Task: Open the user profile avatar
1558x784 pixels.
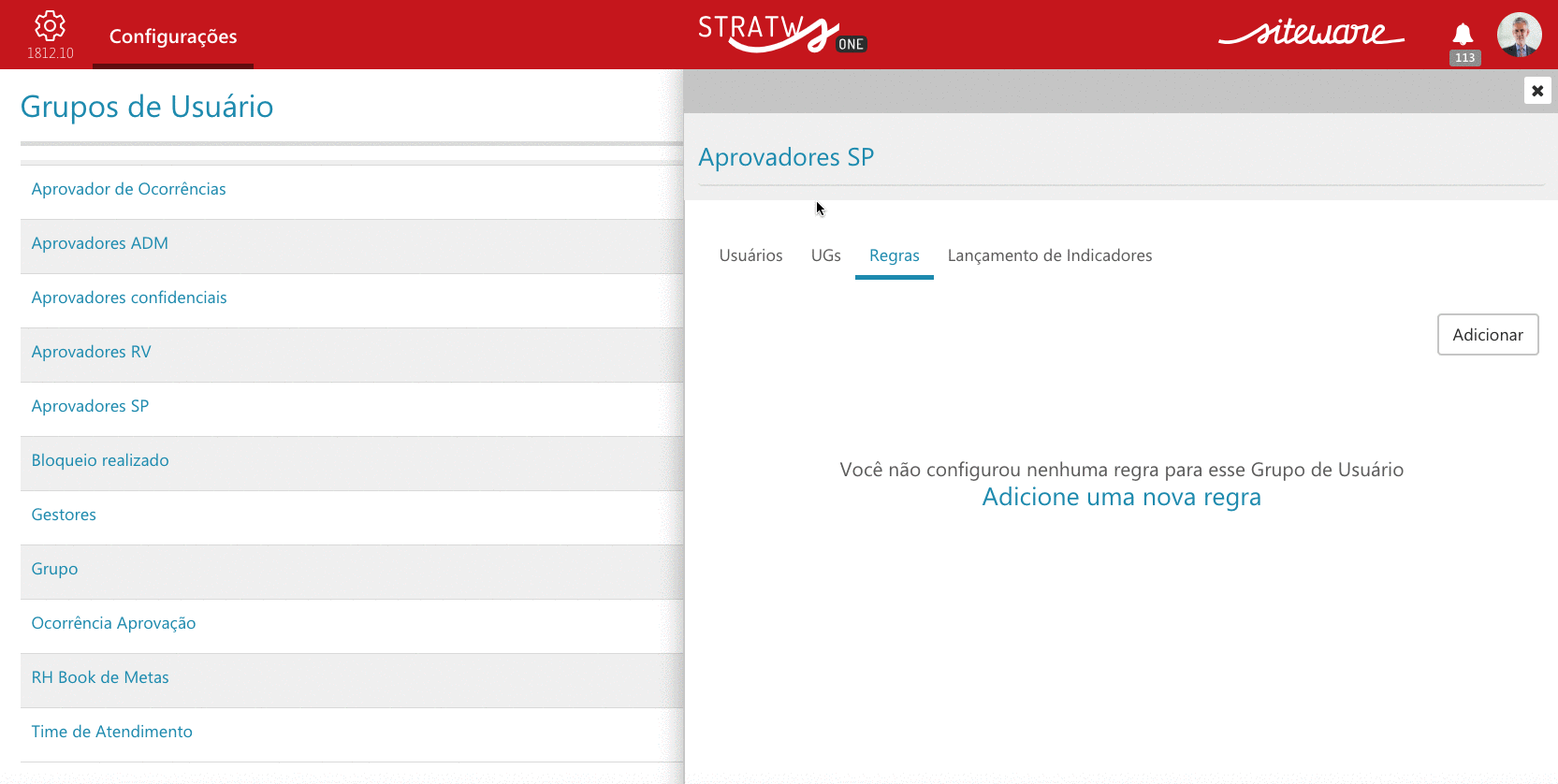Action: click(1520, 35)
